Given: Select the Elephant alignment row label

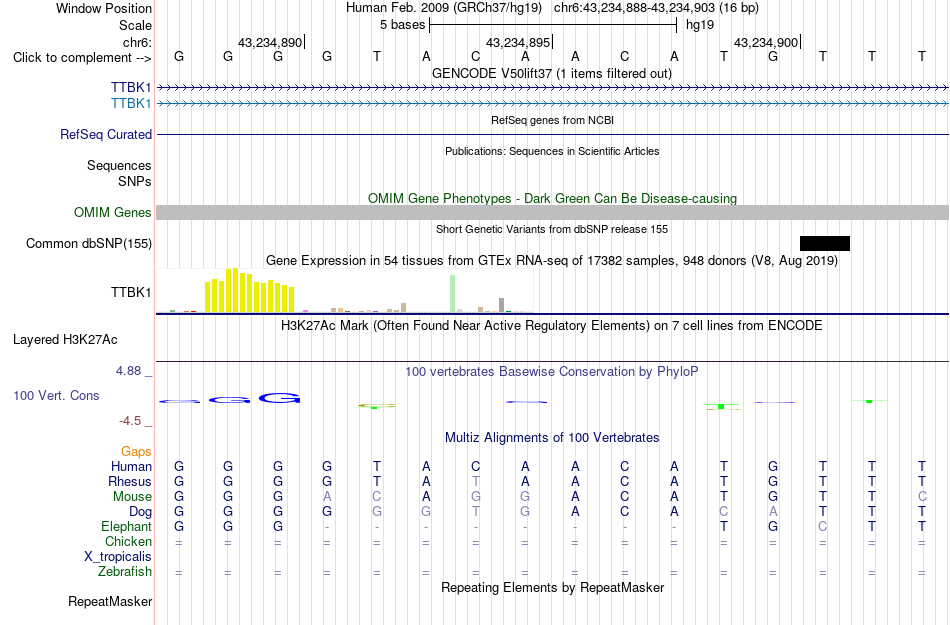Looking at the screenshot, I should click(x=127, y=526).
